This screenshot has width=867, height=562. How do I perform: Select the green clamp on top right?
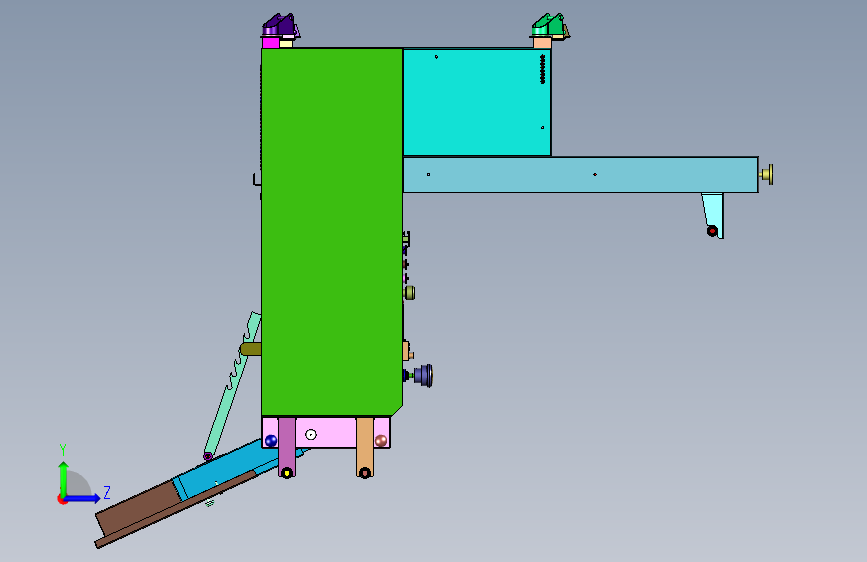pos(550,25)
